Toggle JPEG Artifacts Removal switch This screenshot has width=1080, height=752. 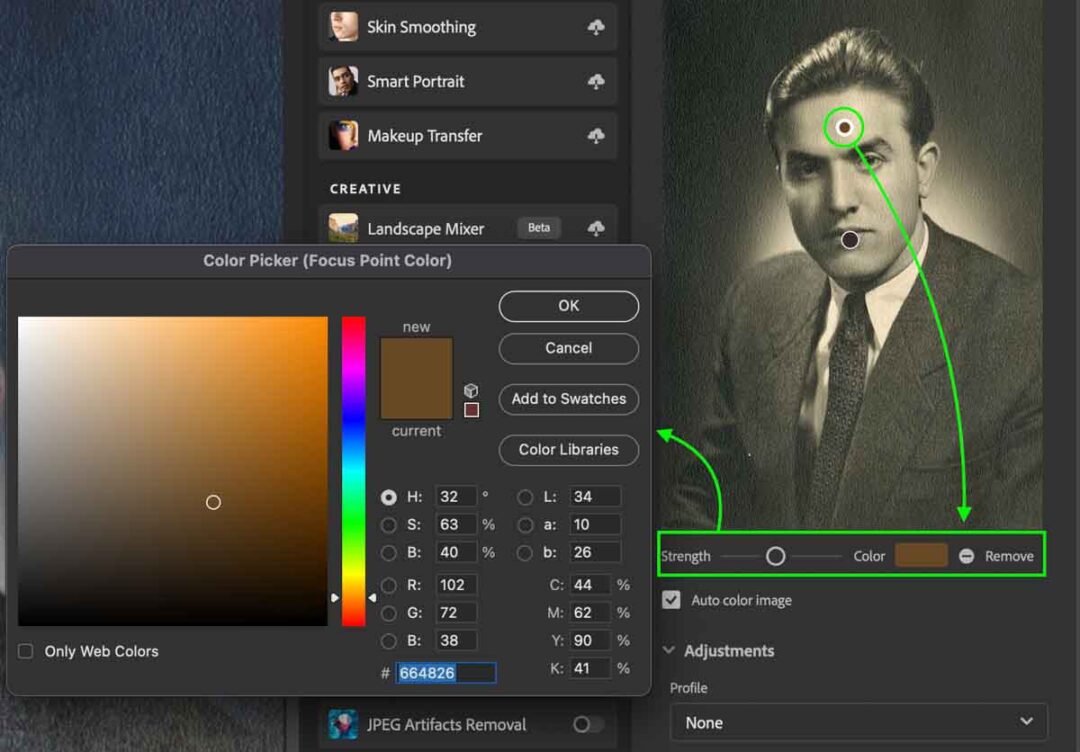(588, 724)
